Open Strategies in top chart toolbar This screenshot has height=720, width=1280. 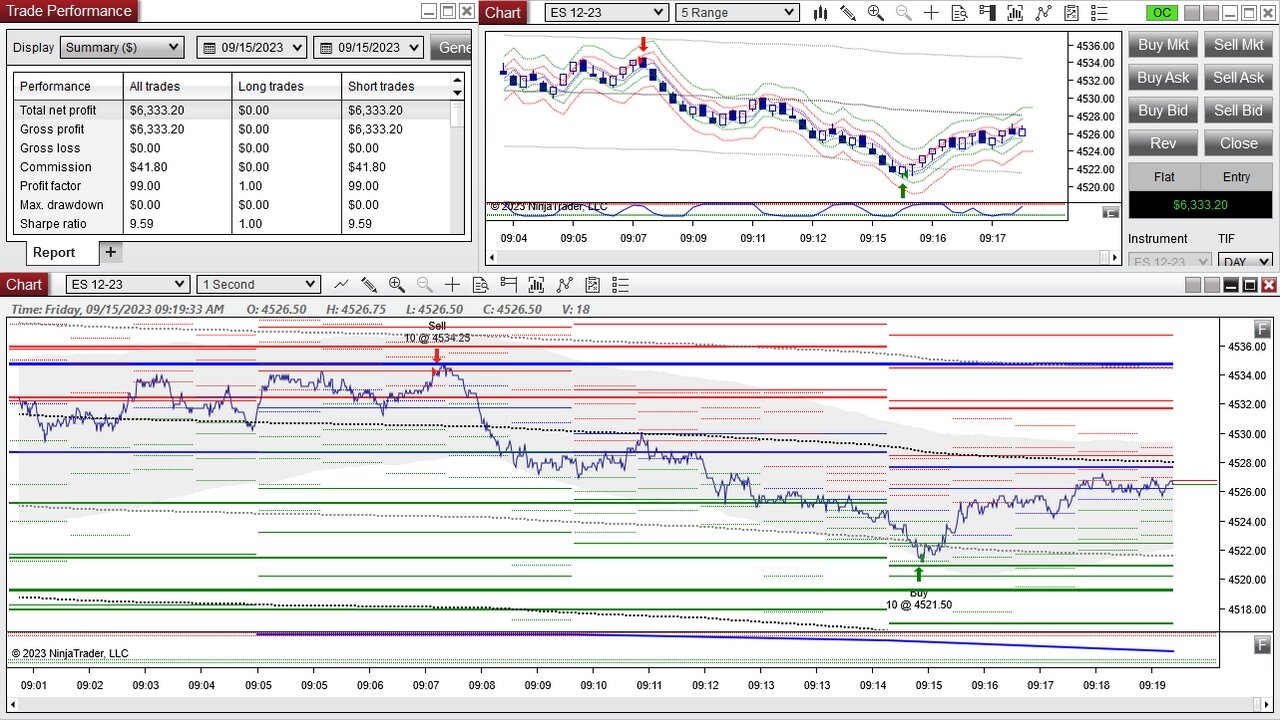(x=1072, y=13)
